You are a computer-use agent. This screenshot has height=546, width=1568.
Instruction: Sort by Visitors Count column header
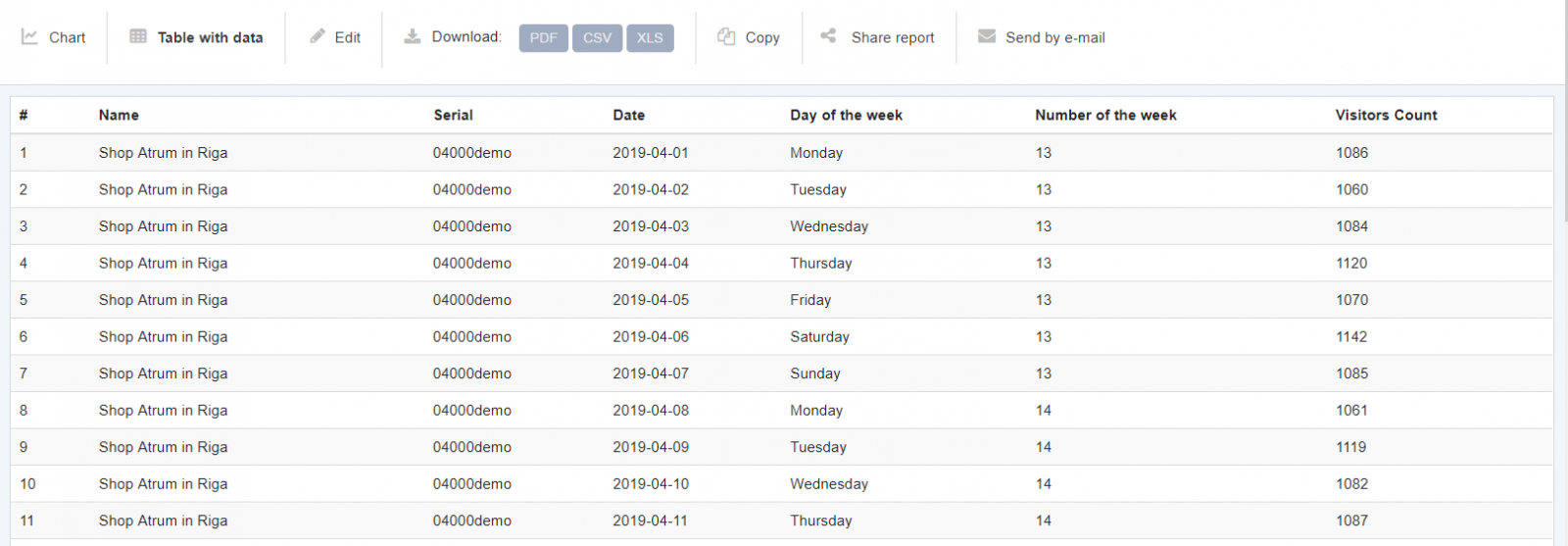click(x=1386, y=115)
